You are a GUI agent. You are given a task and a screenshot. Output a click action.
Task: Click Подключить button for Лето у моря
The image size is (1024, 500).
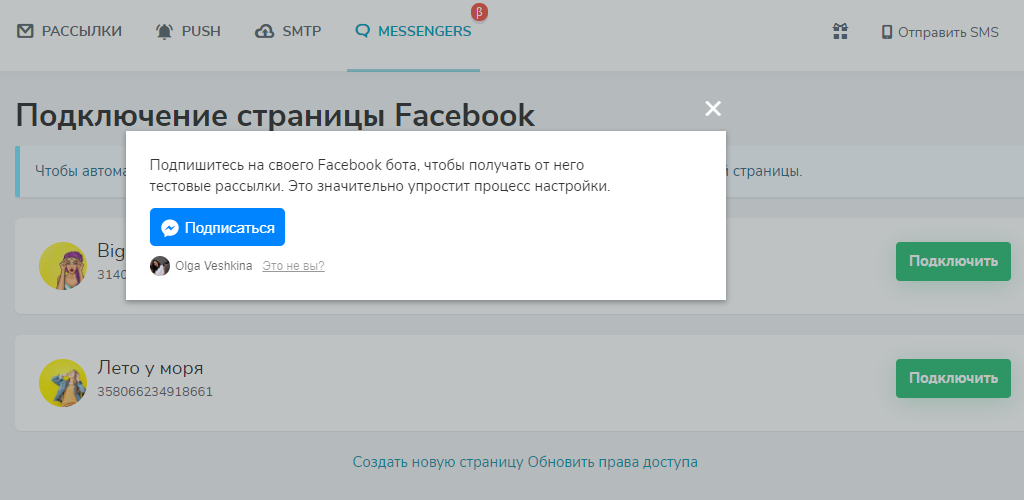pyautogui.click(x=953, y=378)
